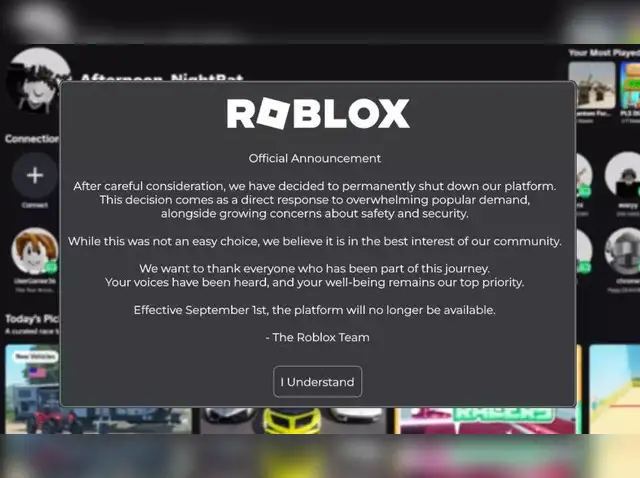Open the hat-wearing friend avatar at right
Viewport: 640px width, 478px height.
tap(622, 175)
